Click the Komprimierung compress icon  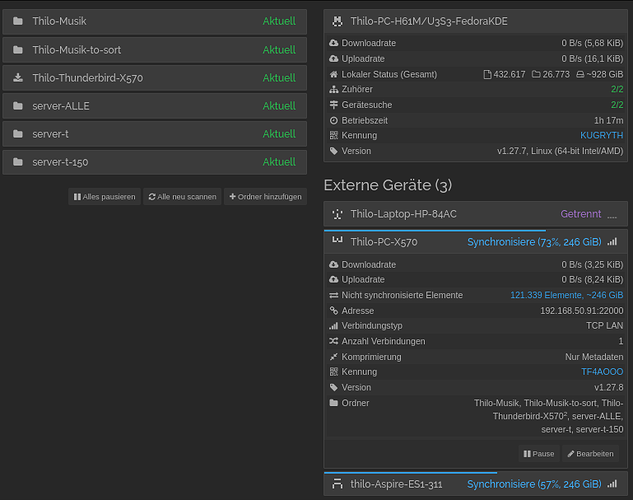(333, 357)
